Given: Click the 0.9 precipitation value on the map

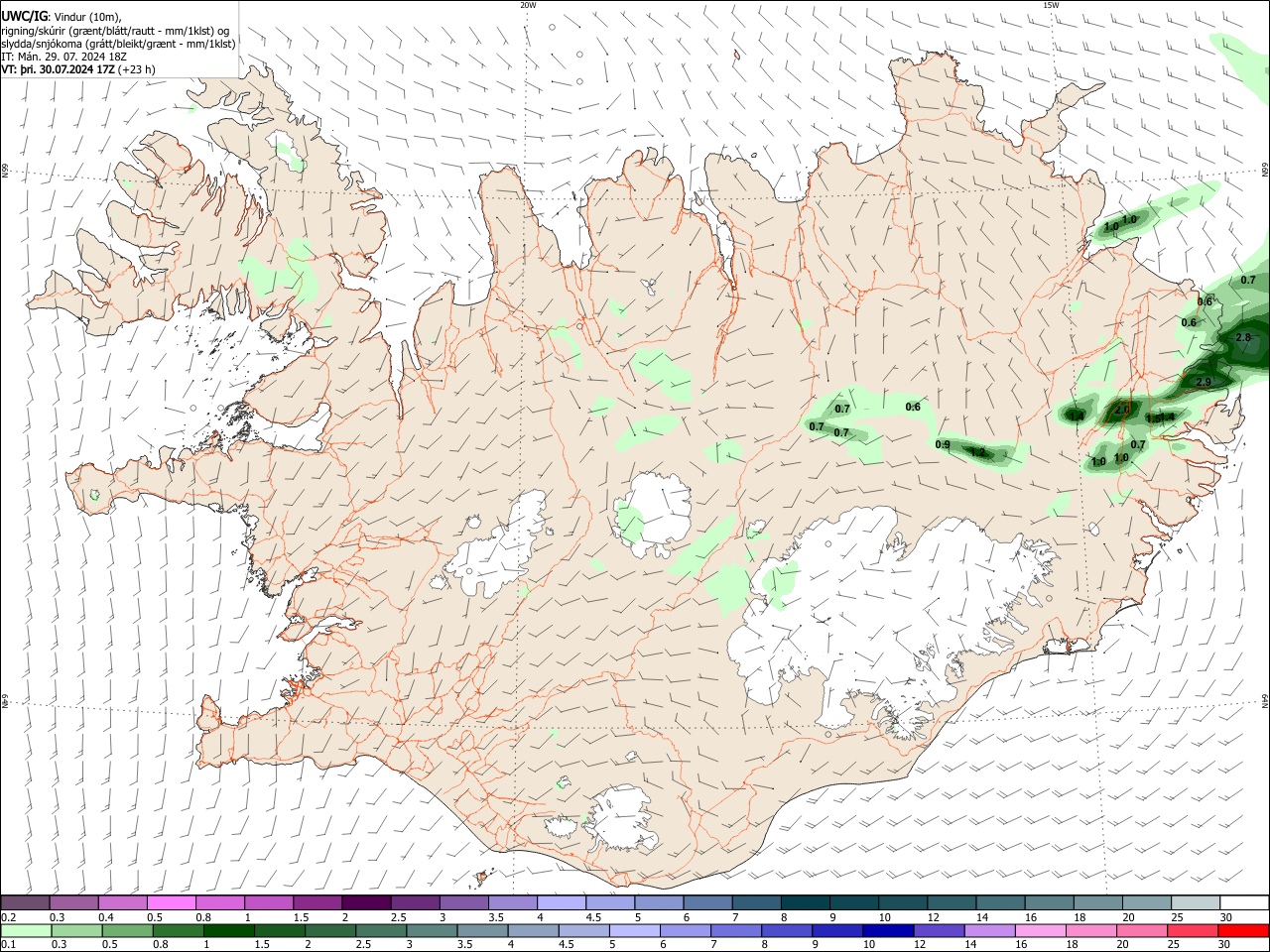Looking at the screenshot, I should (943, 444).
